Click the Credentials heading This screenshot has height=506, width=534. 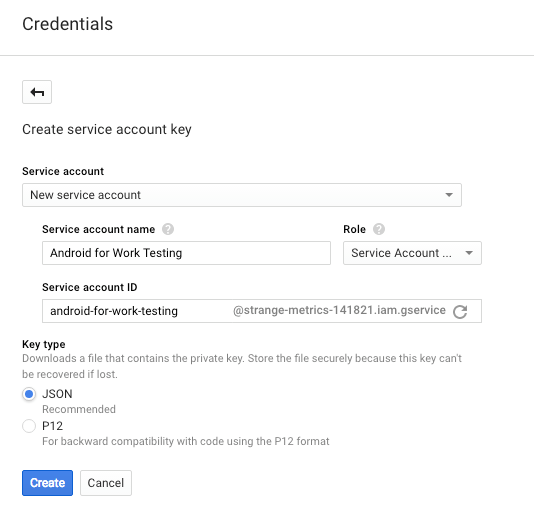[67, 24]
